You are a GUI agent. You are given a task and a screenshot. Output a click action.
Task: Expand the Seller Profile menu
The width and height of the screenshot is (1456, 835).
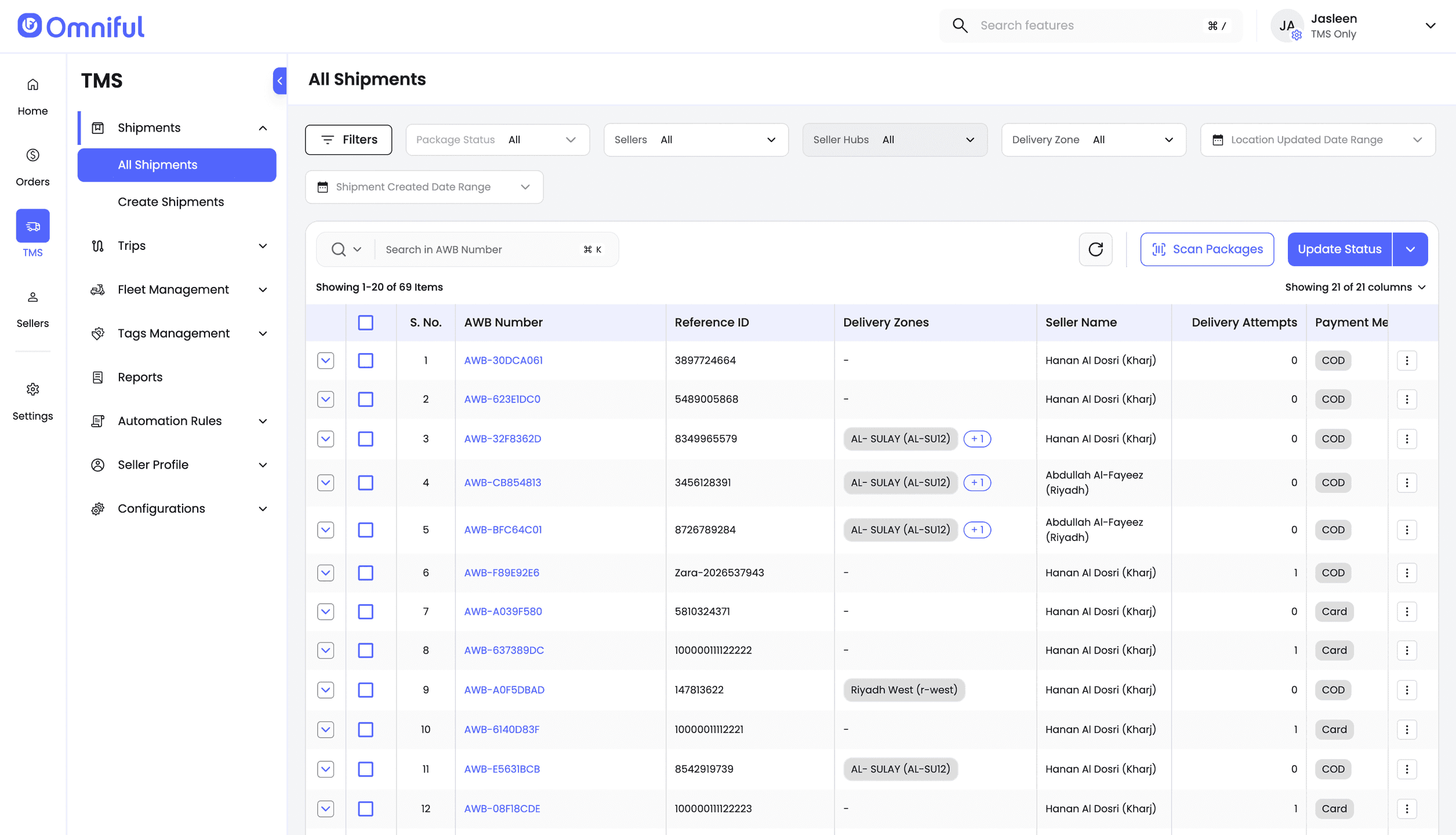coord(177,464)
